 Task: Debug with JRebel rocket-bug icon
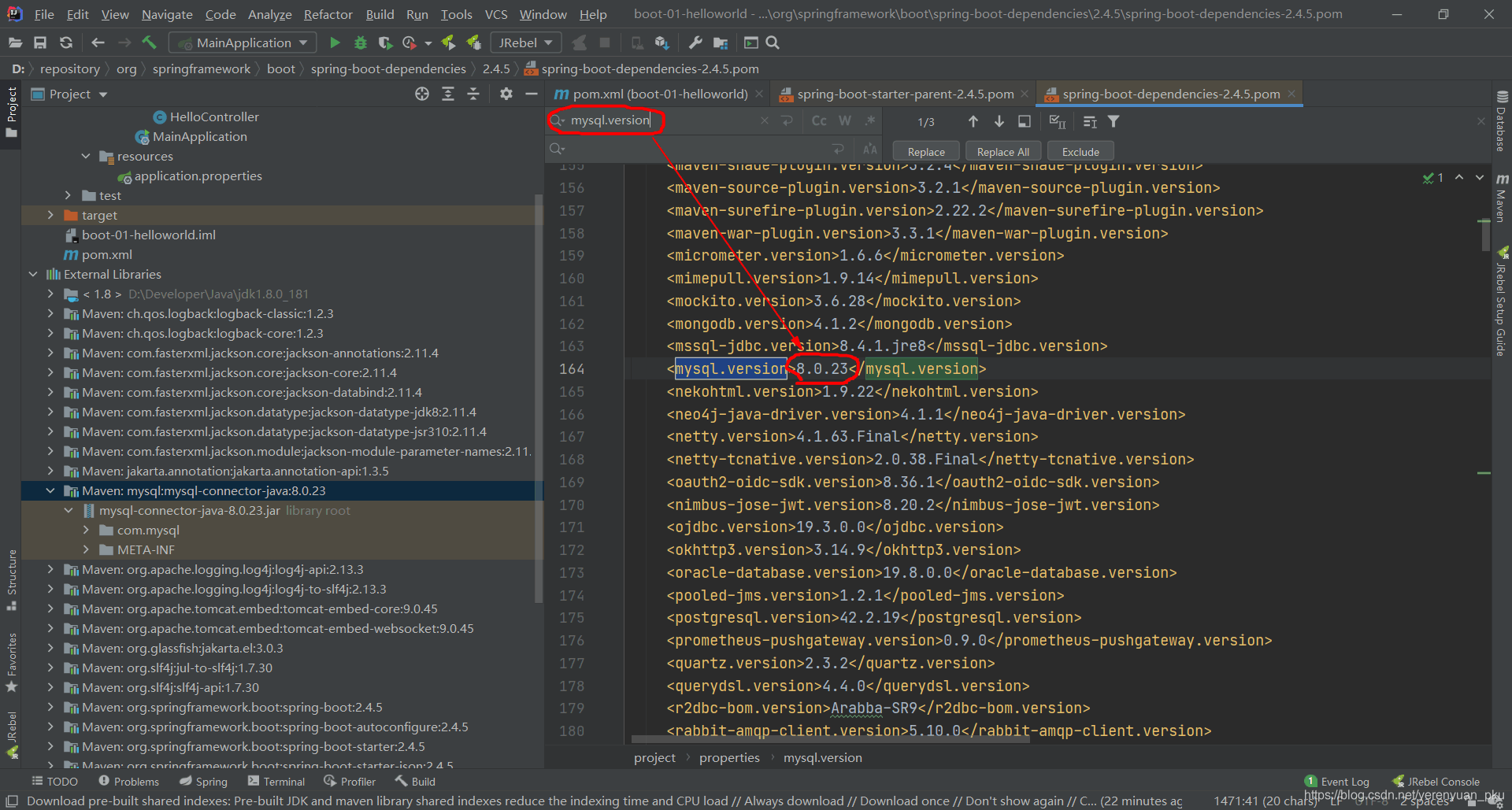[473, 43]
